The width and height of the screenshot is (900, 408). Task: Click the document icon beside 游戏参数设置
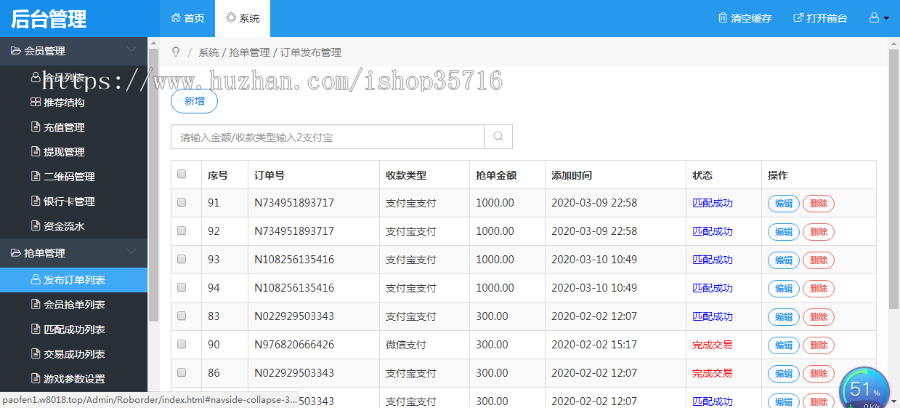click(35, 378)
